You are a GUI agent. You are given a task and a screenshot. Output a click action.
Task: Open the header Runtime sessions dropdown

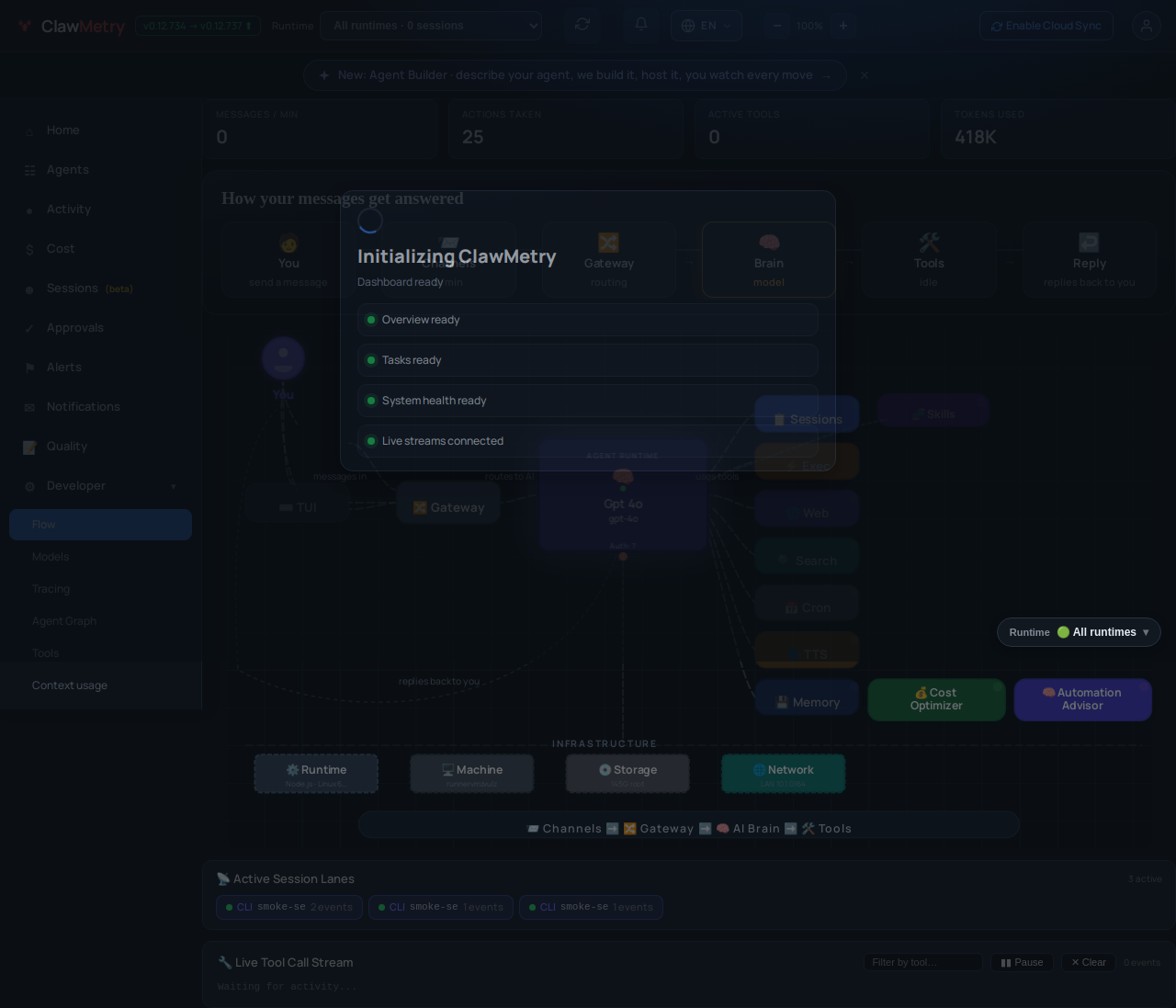431,26
